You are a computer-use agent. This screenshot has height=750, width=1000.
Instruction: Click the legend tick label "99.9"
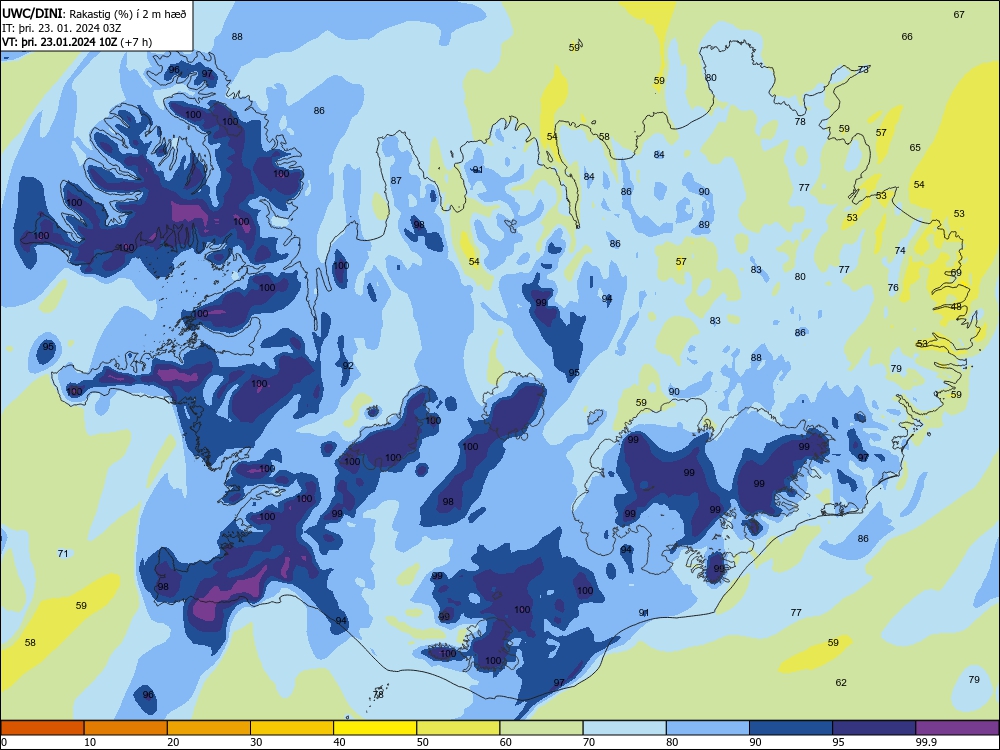(926, 742)
